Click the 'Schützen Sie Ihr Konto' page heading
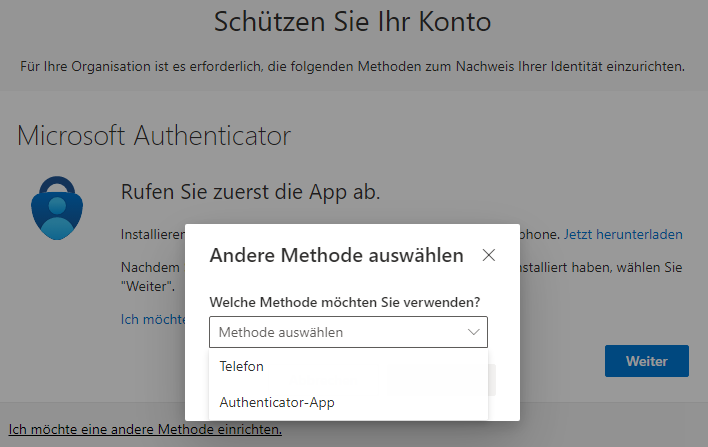The image size is (708, 447). (x=353, y=21)
